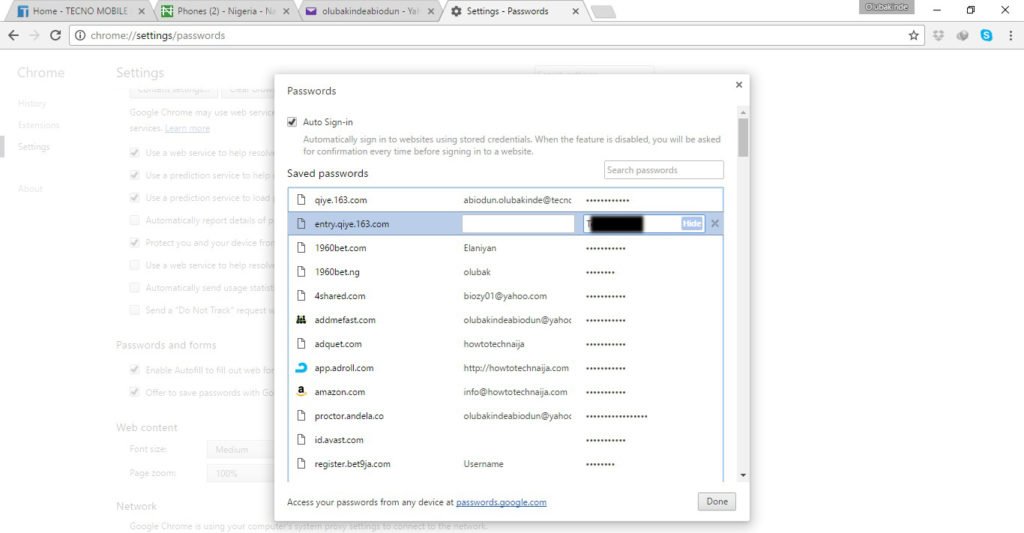Click the amazon.com favicon icon
This screenshot has width=1024, height=533.
[301, 391]
